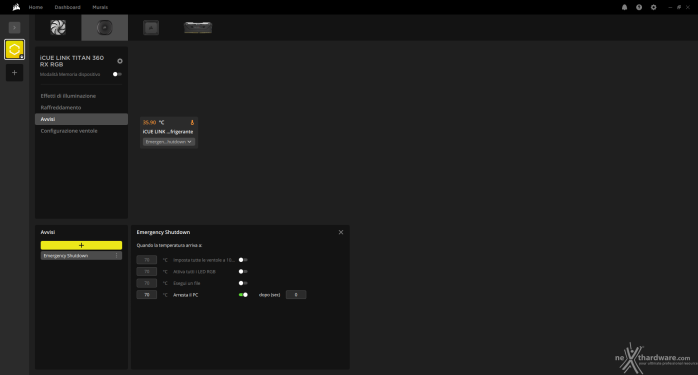Edit temperature field for 'Attiva tutti i LED RGB'
Screen dimensions: 698x375
146,271
